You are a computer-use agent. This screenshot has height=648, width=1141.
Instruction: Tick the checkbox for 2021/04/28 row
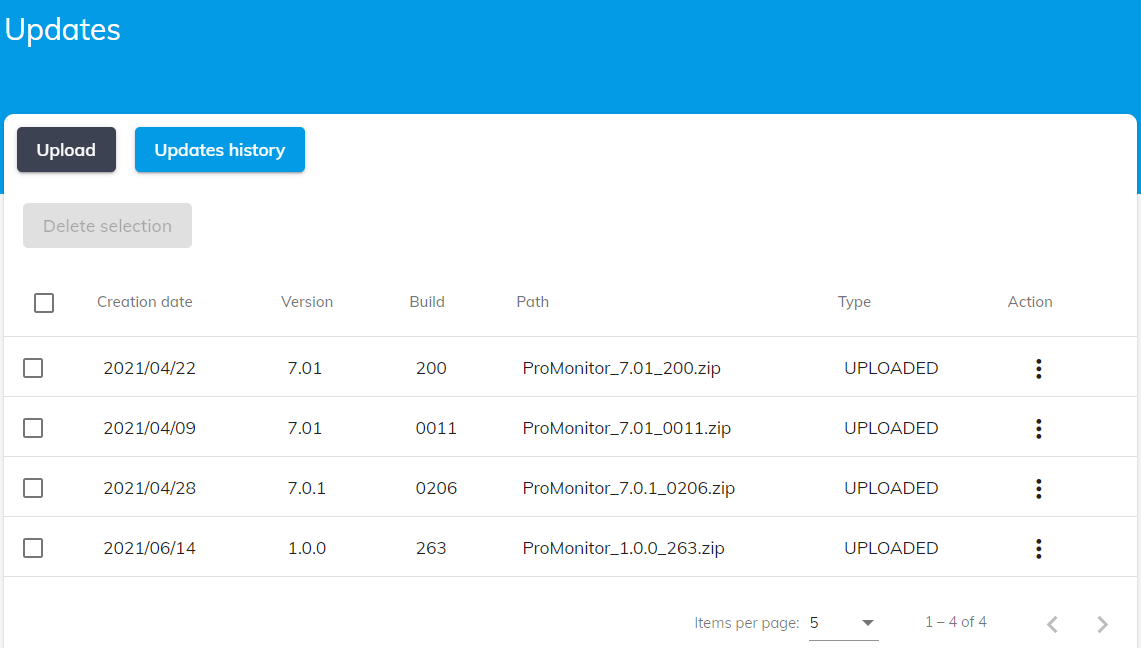33,488
